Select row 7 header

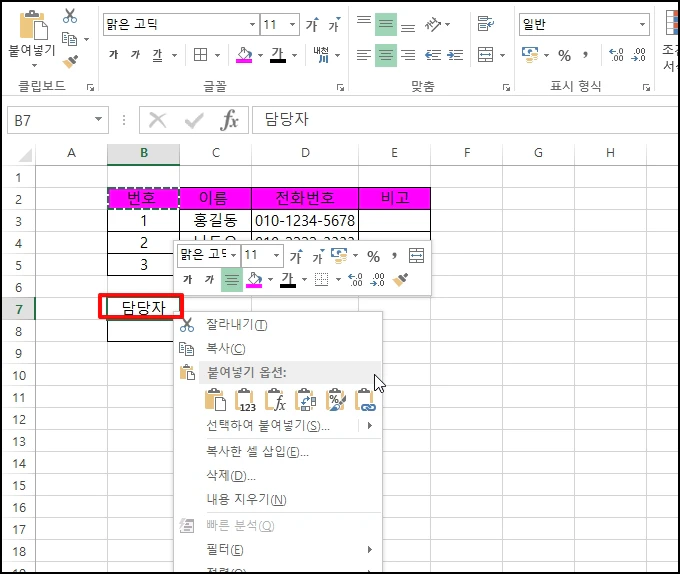(19, 309)
